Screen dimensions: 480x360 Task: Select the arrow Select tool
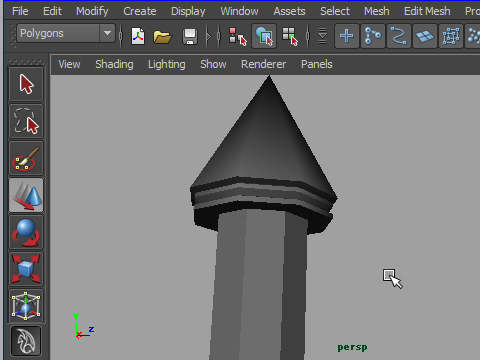click(x=26, y=84)
